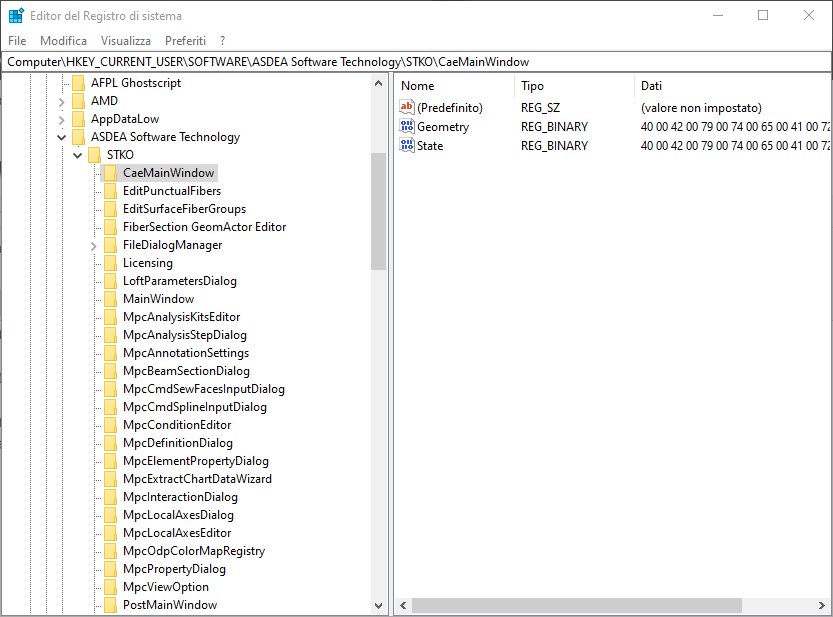Open the Preferiti menu
Image resolution: width=833 pixels, height=617 pixels.
point(185,41)
